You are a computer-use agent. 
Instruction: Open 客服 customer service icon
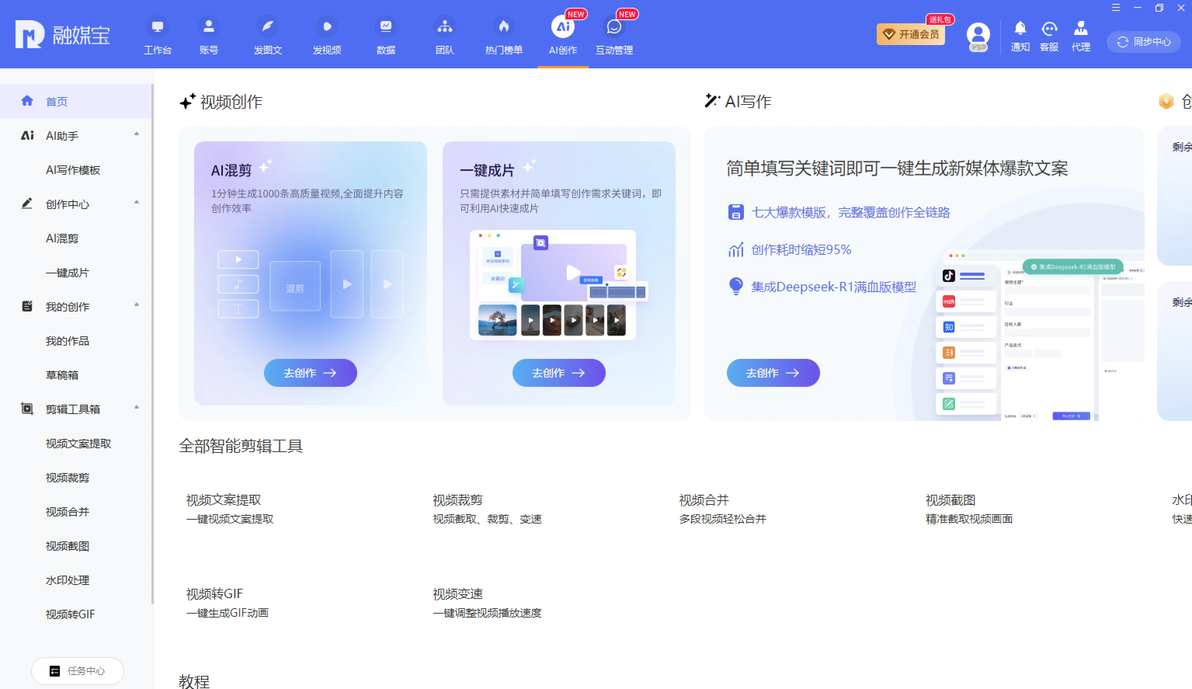tap(1049, 29)
